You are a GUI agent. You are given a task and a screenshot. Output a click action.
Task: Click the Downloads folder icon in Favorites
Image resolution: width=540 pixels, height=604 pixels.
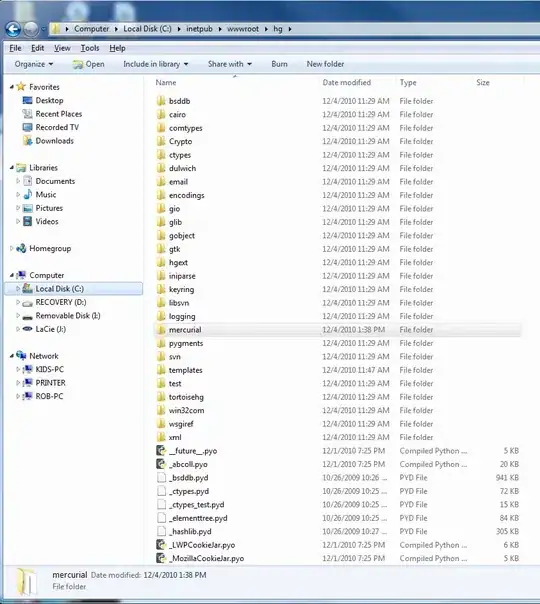pos(27,141)
